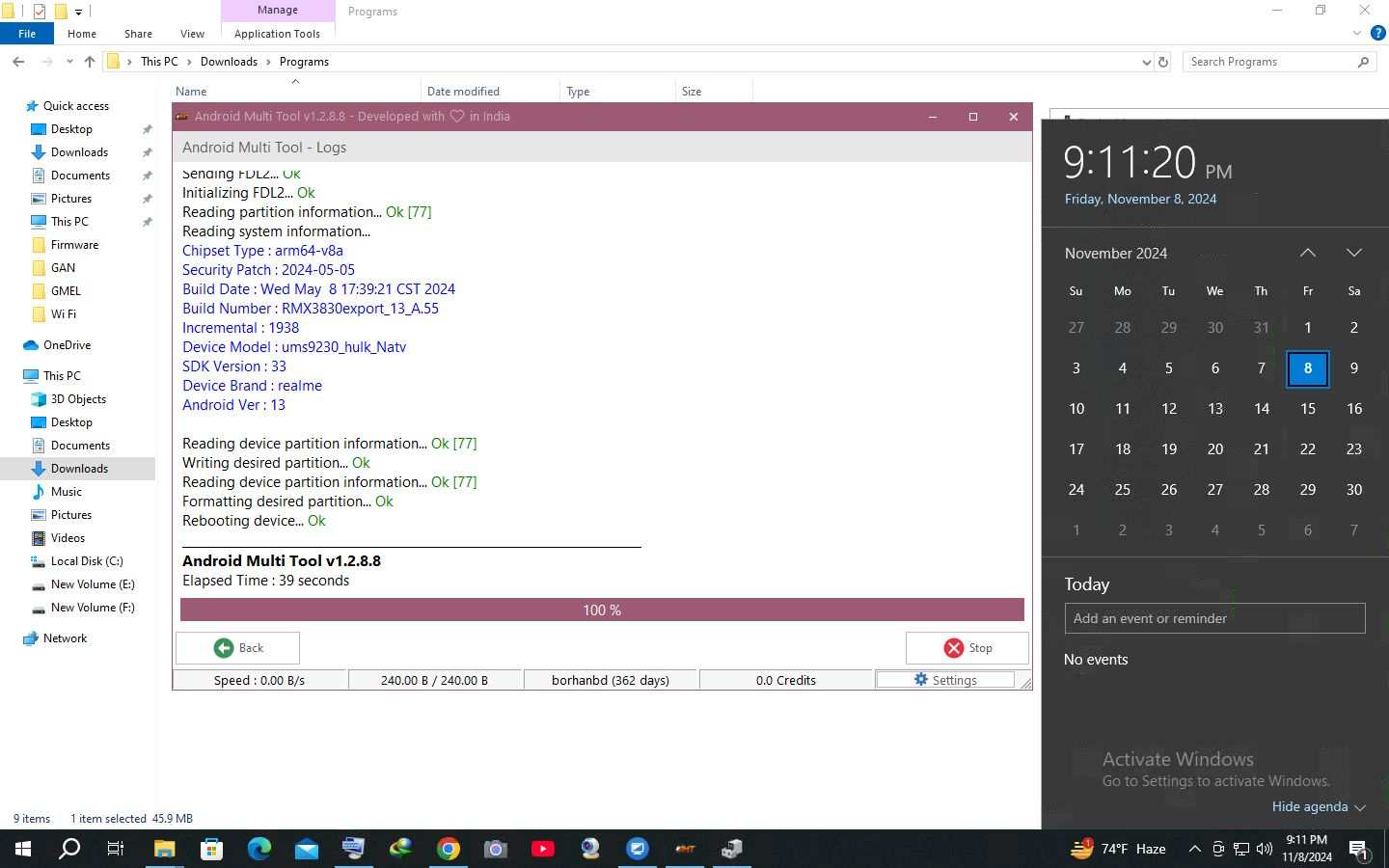Open the address bar history dropdown
This screenshot has height=868, width=1389.
pyautogui.click(x=1146, y=62)
